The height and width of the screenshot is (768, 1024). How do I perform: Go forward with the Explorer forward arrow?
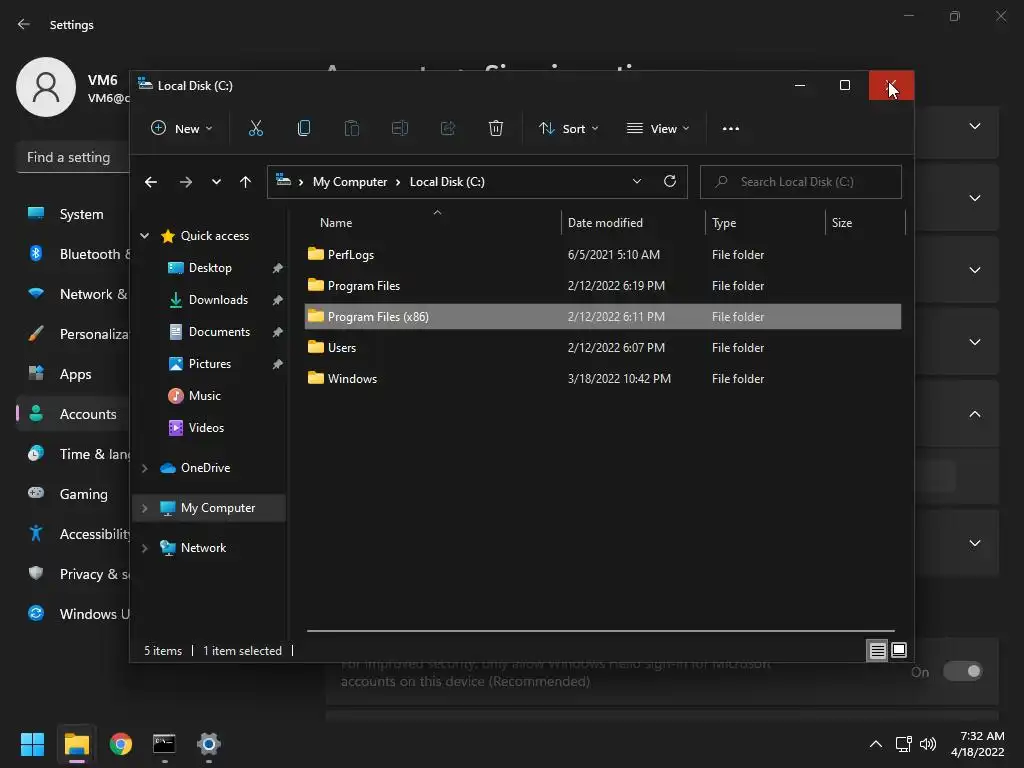pos(185,182)
